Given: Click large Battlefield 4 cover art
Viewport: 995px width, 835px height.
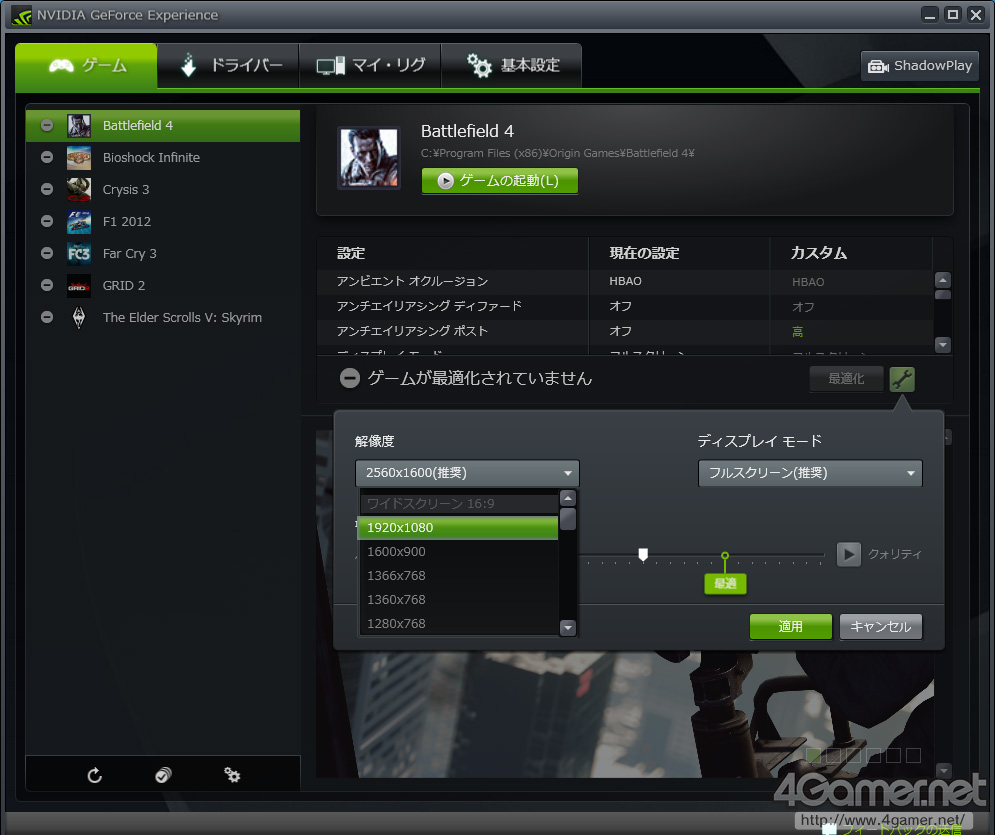Looking at the screenshot, I should (x=369, y=157).
